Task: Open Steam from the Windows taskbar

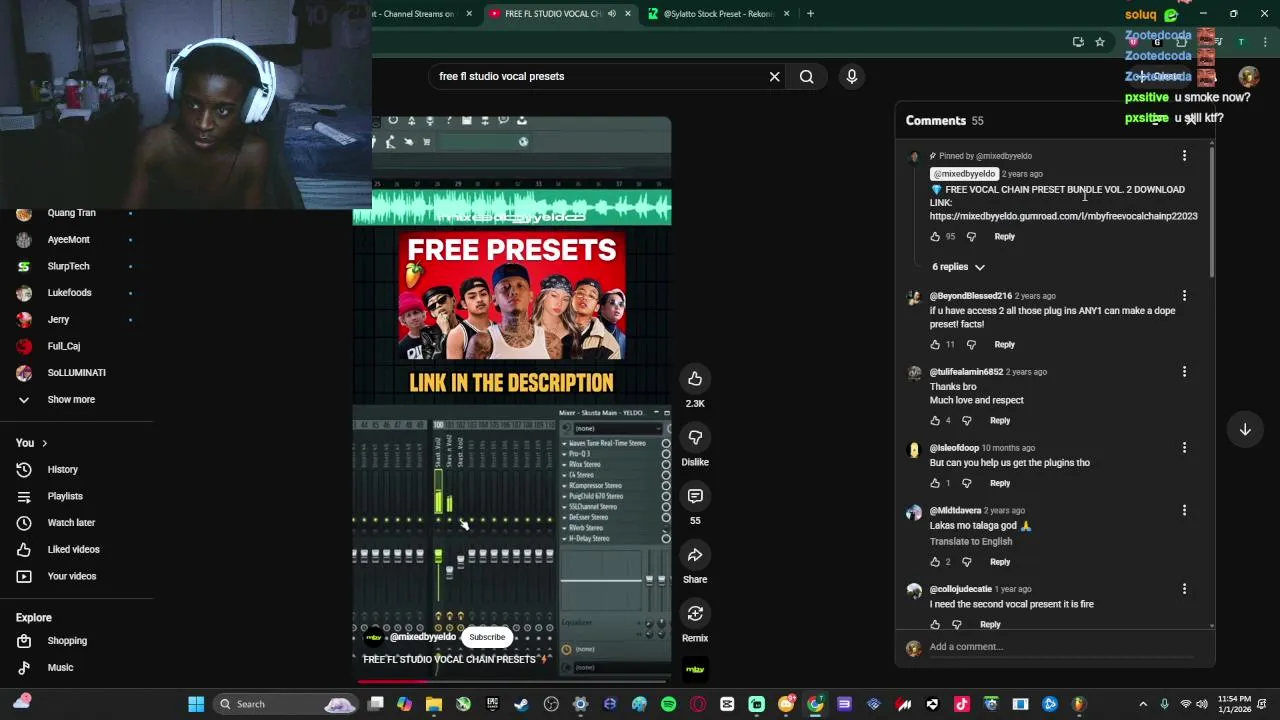Action: coord(521,704)
